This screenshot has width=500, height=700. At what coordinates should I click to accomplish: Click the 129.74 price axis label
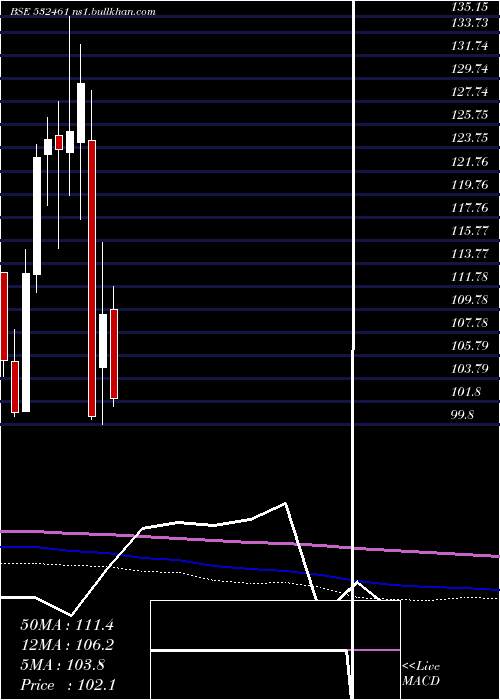click(469, 69)
